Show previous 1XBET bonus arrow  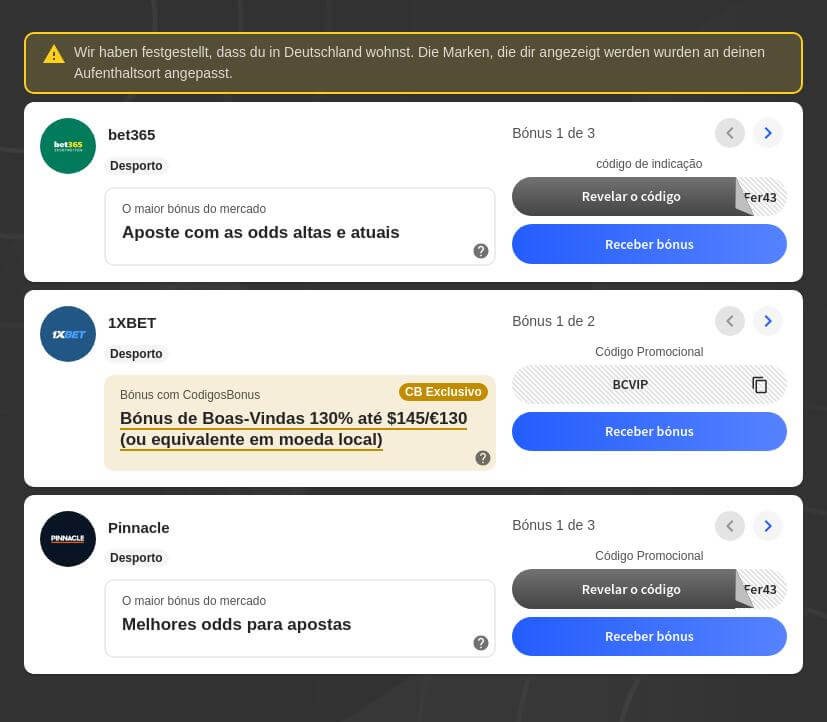tap(730, 321)
